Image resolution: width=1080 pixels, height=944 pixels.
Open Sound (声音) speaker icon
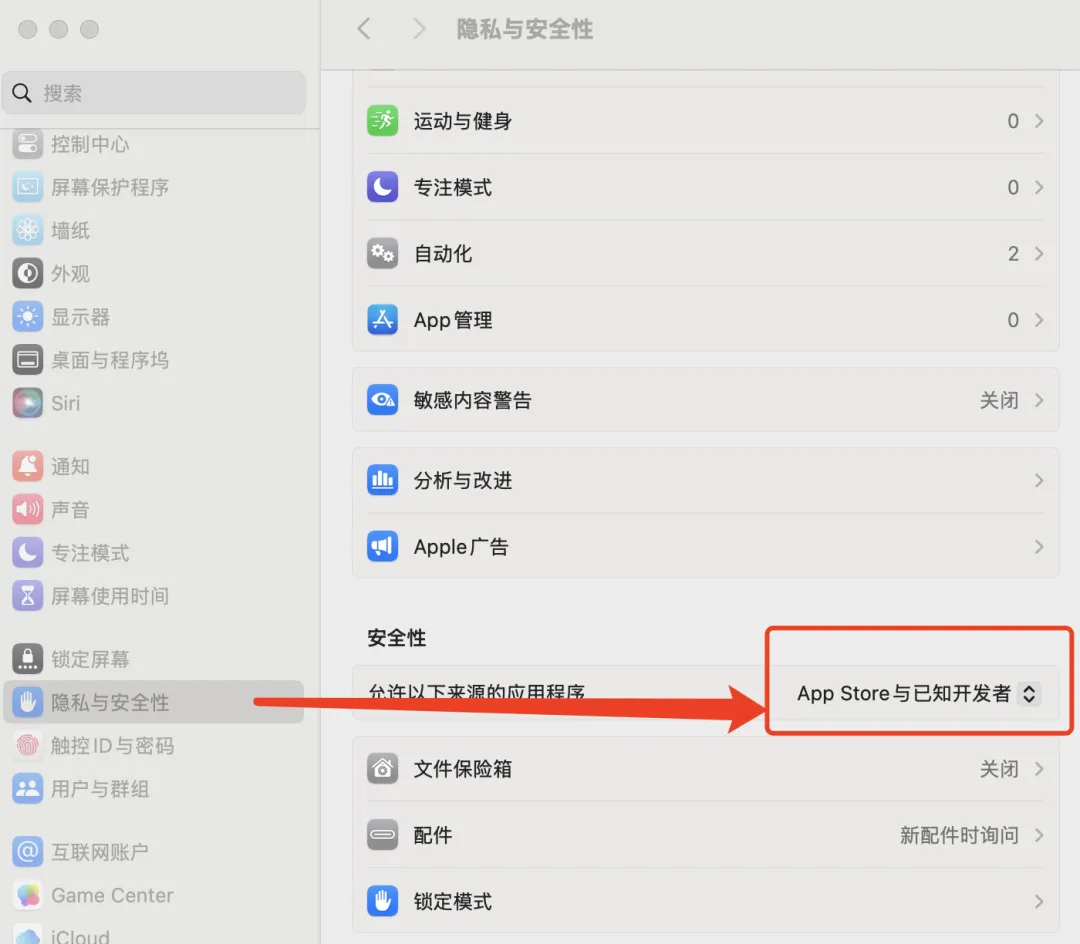28,510
